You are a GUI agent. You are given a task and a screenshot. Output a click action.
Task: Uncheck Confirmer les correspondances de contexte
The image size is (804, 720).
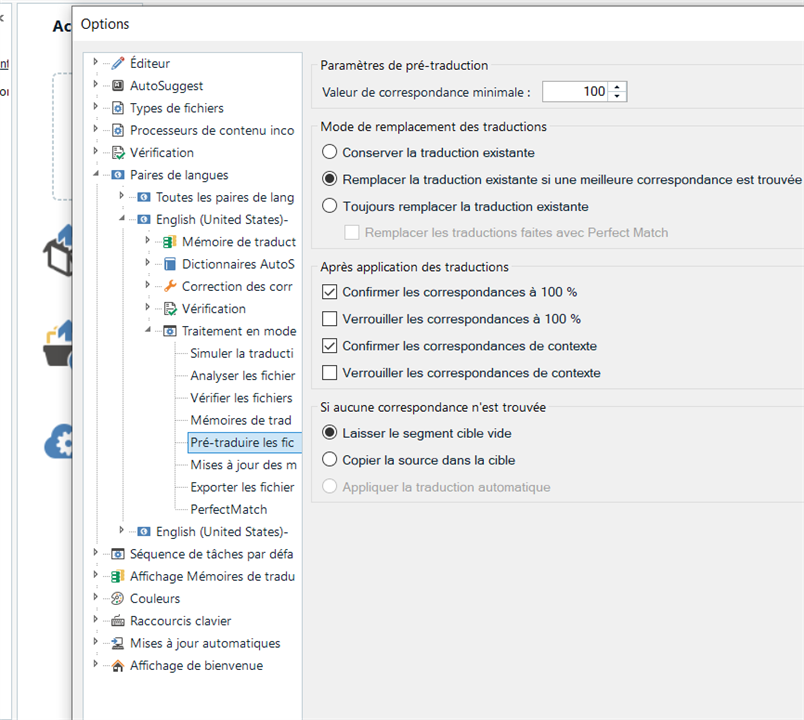tap(329, 346)
